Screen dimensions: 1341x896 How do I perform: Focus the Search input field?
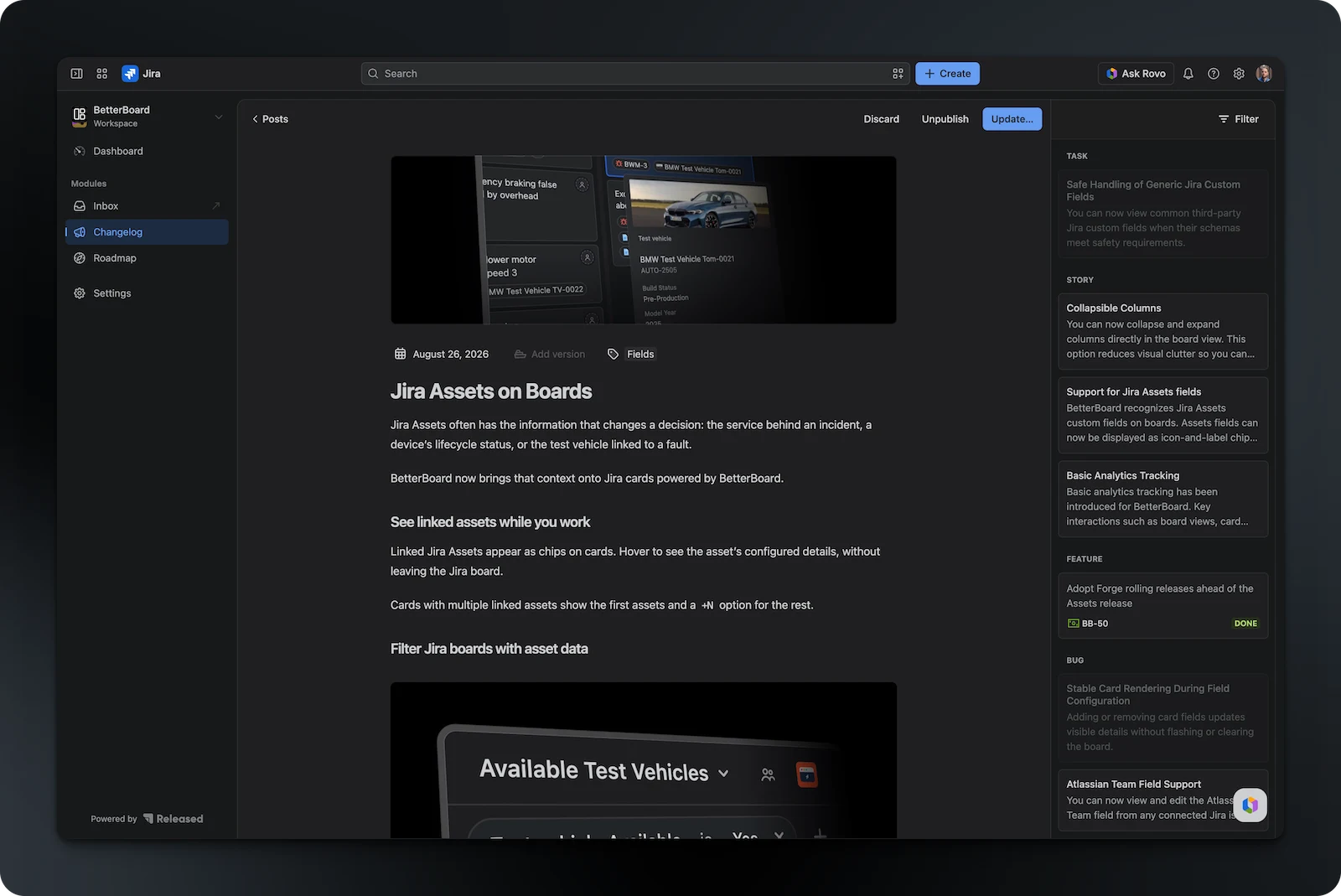[x=635, y=74]
